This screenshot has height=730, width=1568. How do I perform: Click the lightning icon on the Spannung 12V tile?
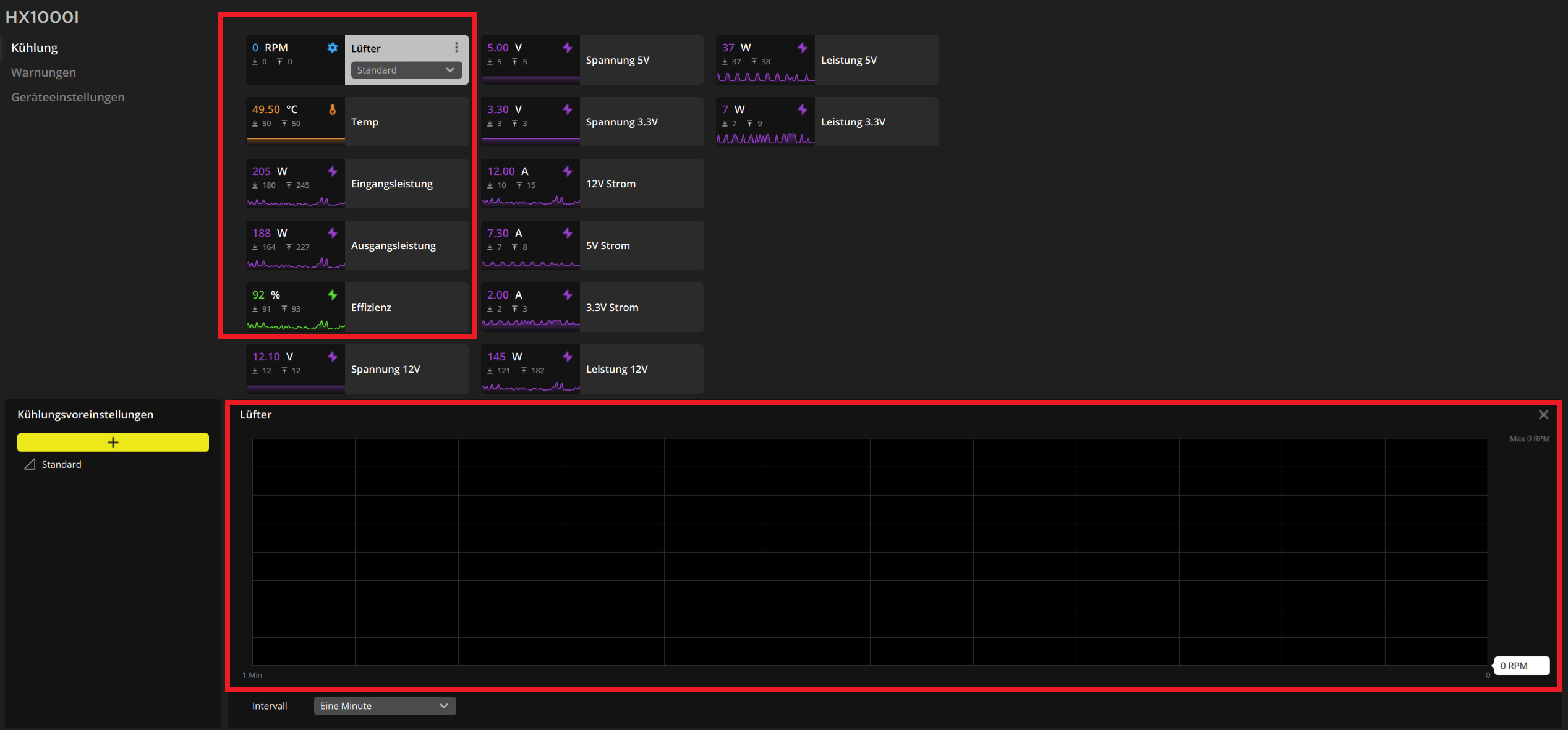[333, 357]
